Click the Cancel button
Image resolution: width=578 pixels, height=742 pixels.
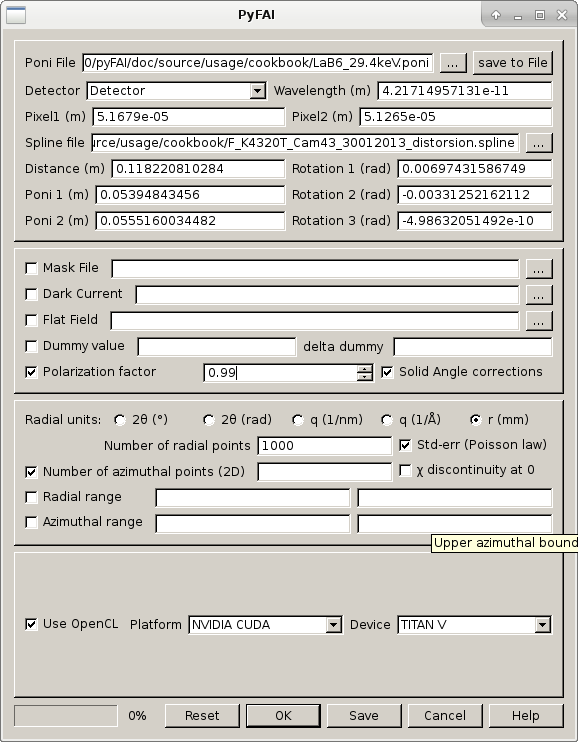(445, 716)
